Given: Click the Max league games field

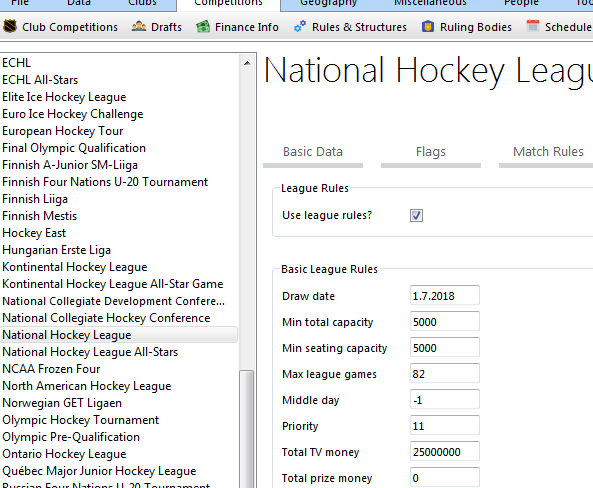Looking at the screenshot, I should click(x=445, y=373).
